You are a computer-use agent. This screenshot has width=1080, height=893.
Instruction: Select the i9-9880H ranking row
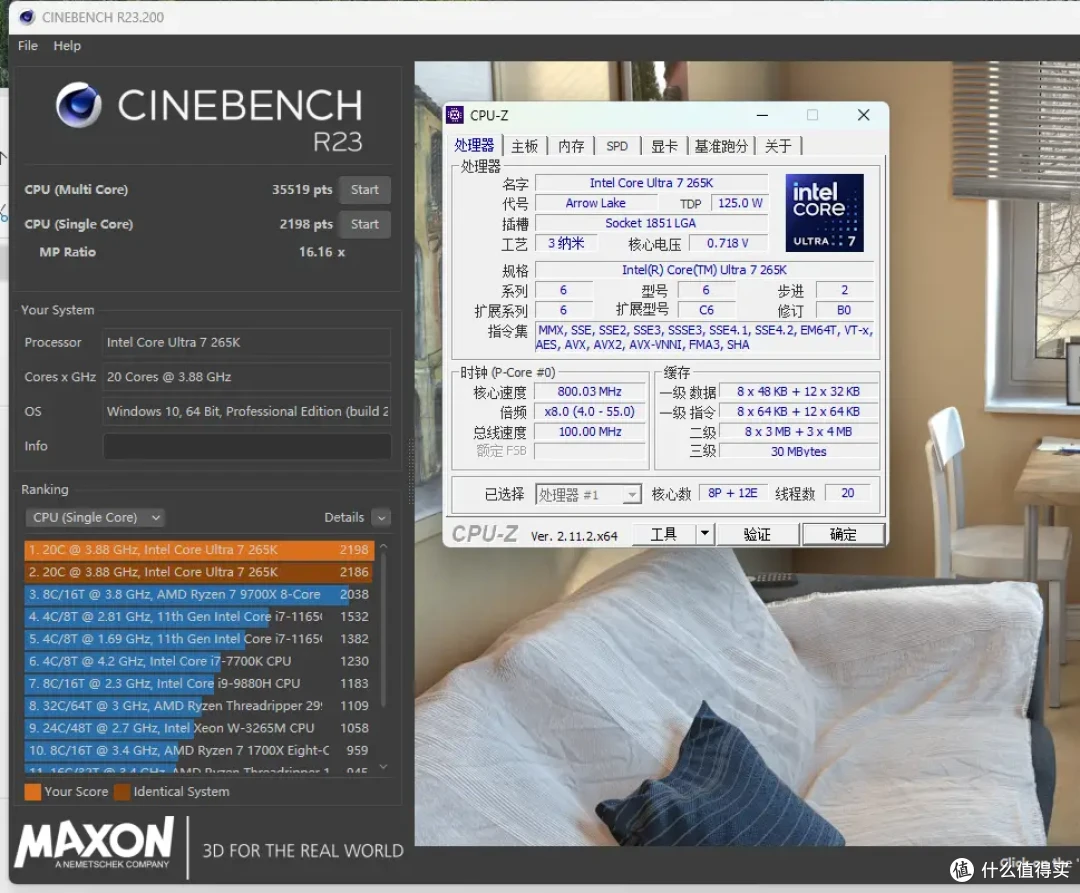point(199,683)
